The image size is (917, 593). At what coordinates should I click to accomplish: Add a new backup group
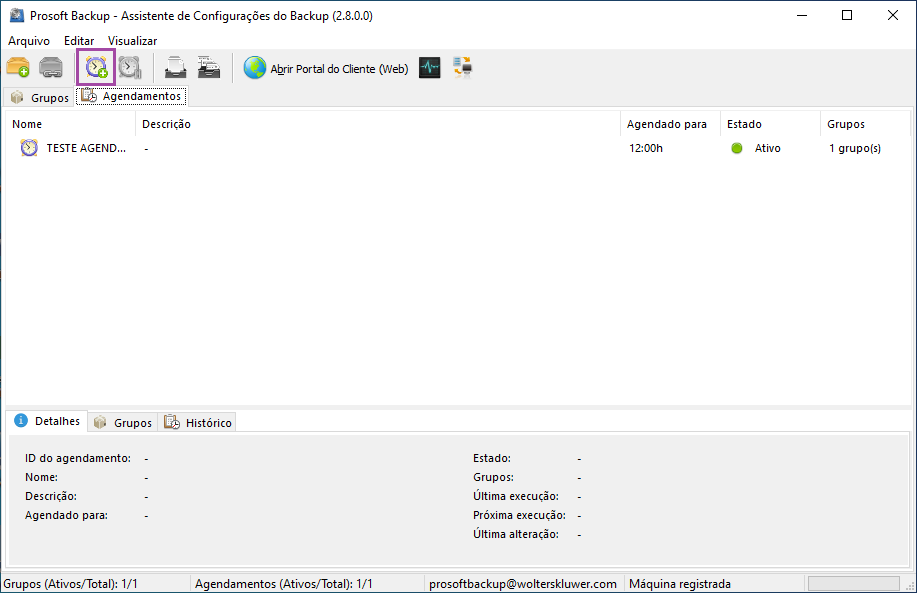tap(18, 68)
